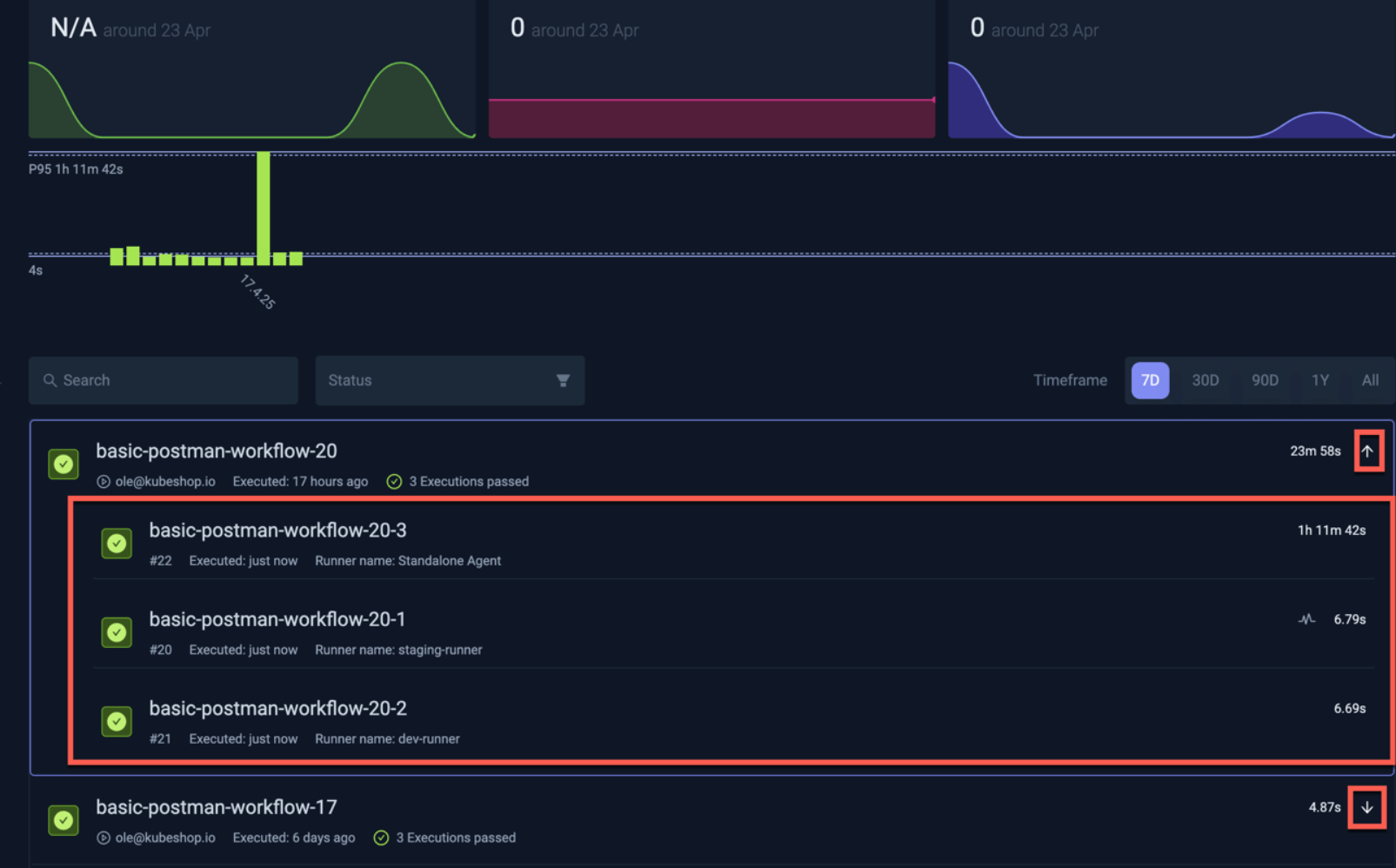Click the filter funnel icon in Status

tap(563, 380)
